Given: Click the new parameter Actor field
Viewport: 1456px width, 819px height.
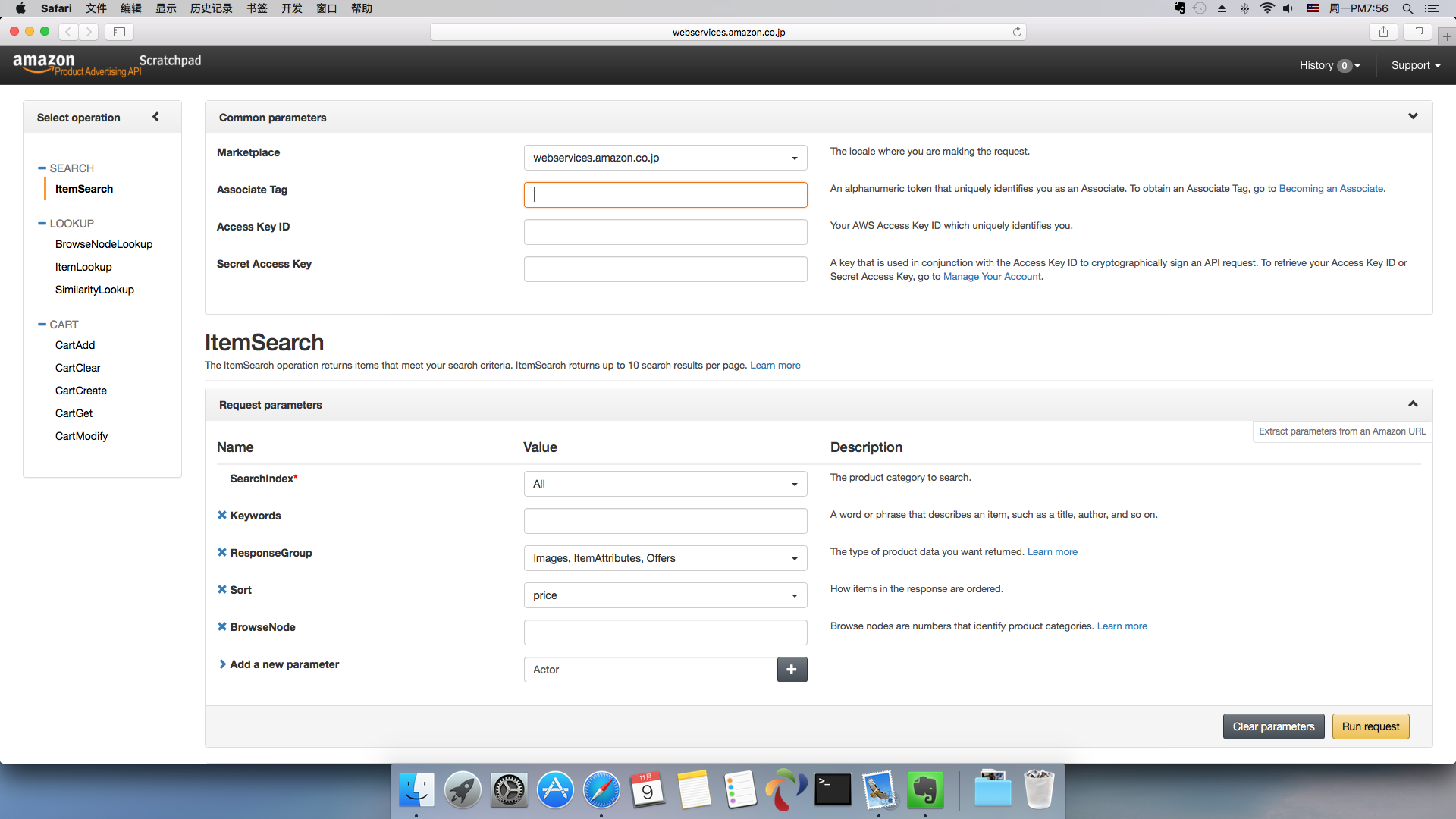Looking at the screenshot, I should [x=651, y=670].
